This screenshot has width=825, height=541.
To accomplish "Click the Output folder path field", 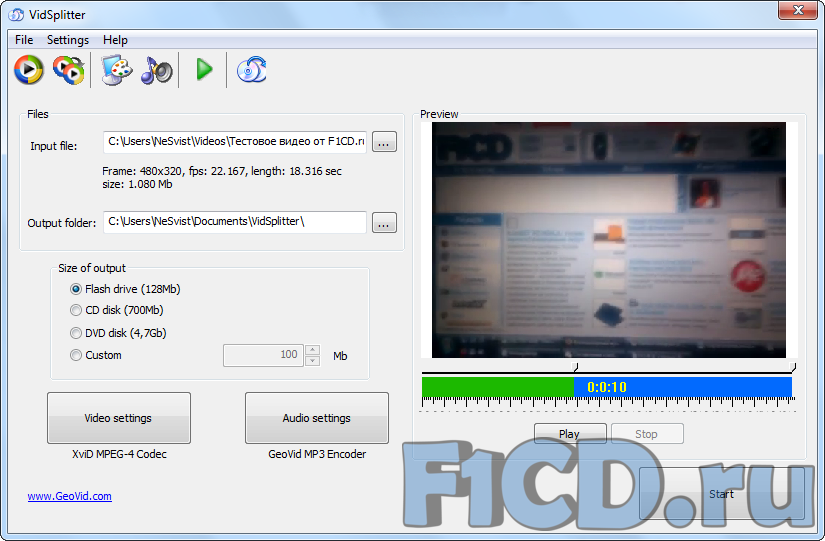I will [x=235, y=222].
